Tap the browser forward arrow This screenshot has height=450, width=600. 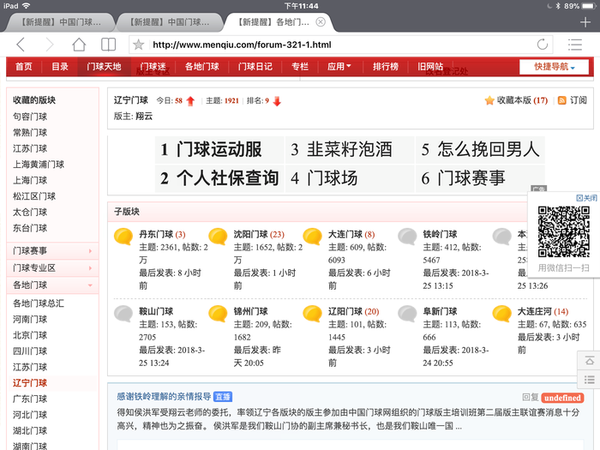(49, 45)
